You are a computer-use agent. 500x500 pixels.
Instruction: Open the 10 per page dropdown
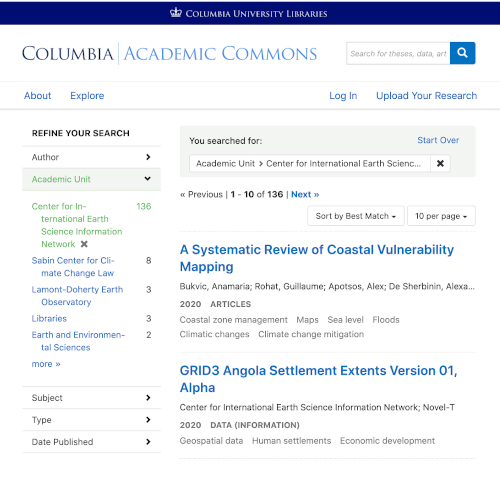(441, 216)
